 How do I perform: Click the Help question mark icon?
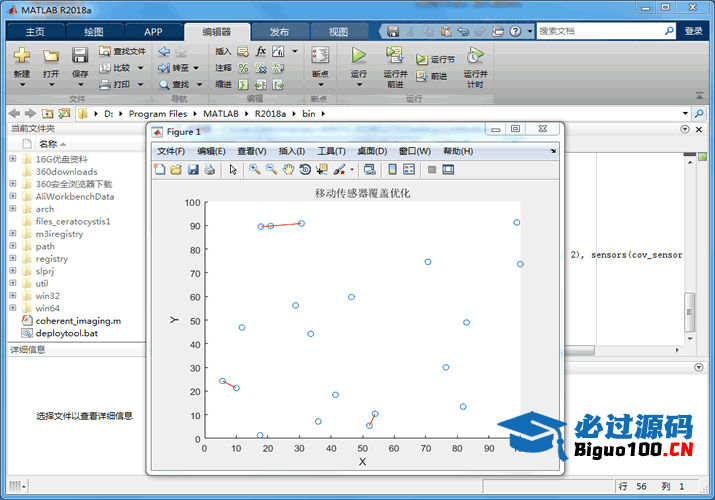coord(515,31)
